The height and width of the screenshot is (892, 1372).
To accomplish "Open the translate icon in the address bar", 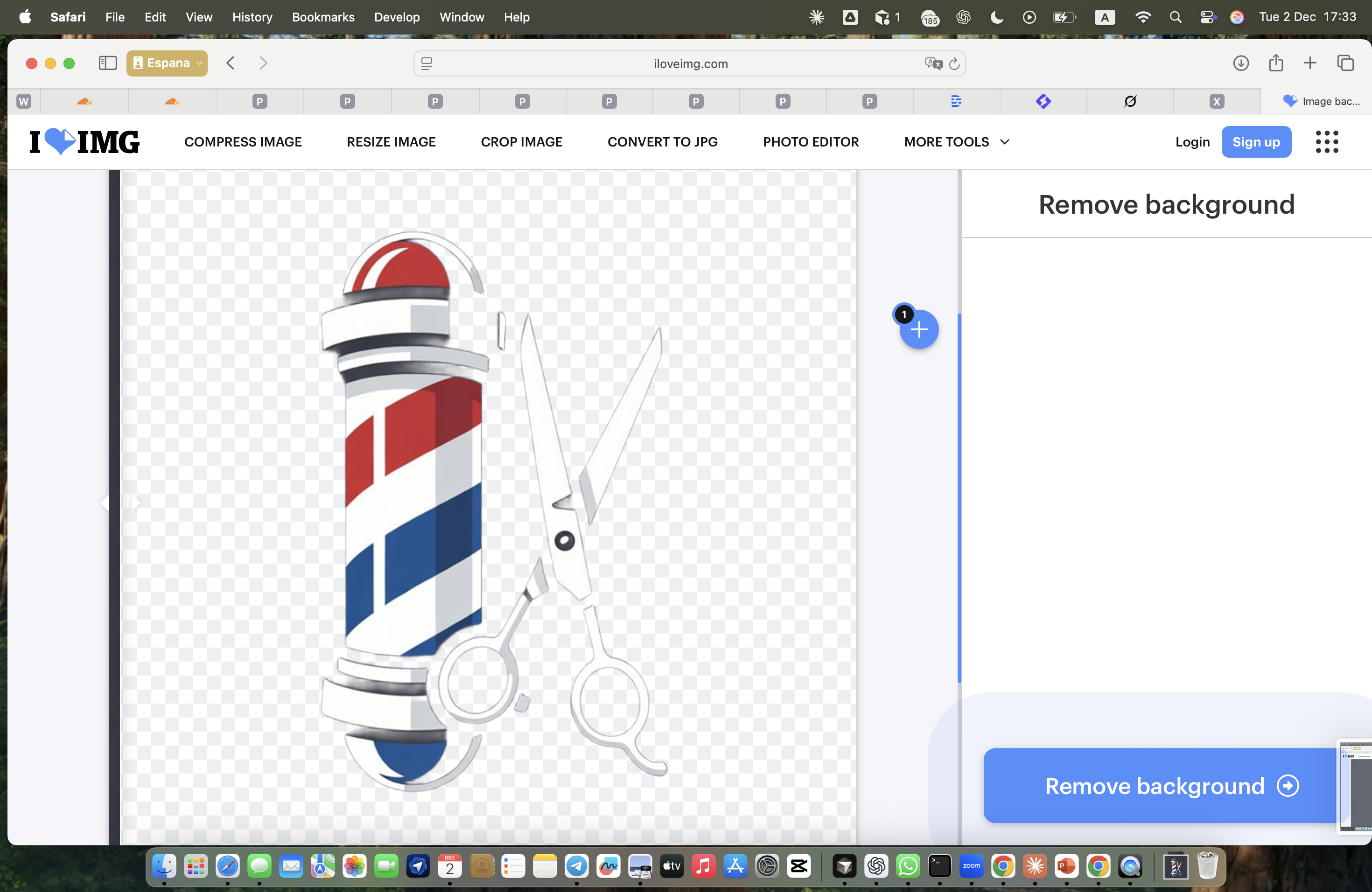I will click(933, 63).
